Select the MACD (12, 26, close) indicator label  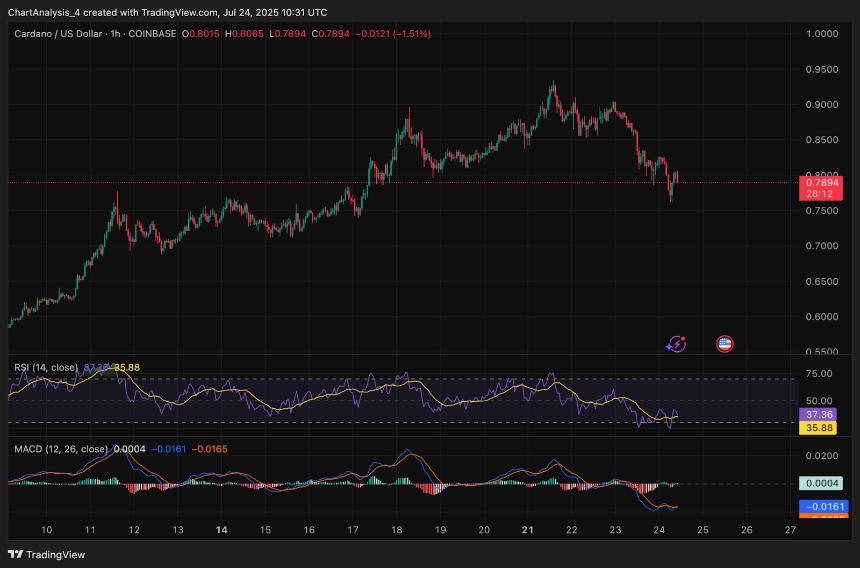60,449
